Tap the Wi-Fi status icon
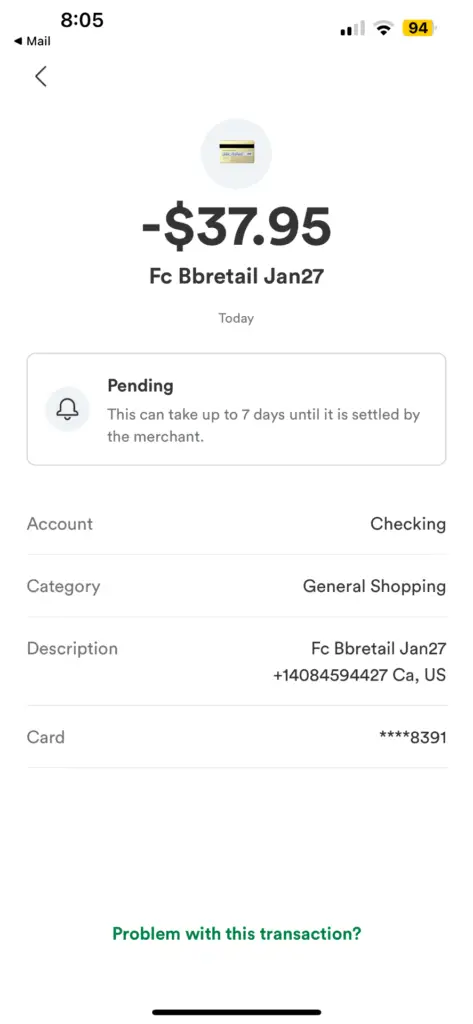Viewport: 473px width, 1024px height. coord(383,28)
